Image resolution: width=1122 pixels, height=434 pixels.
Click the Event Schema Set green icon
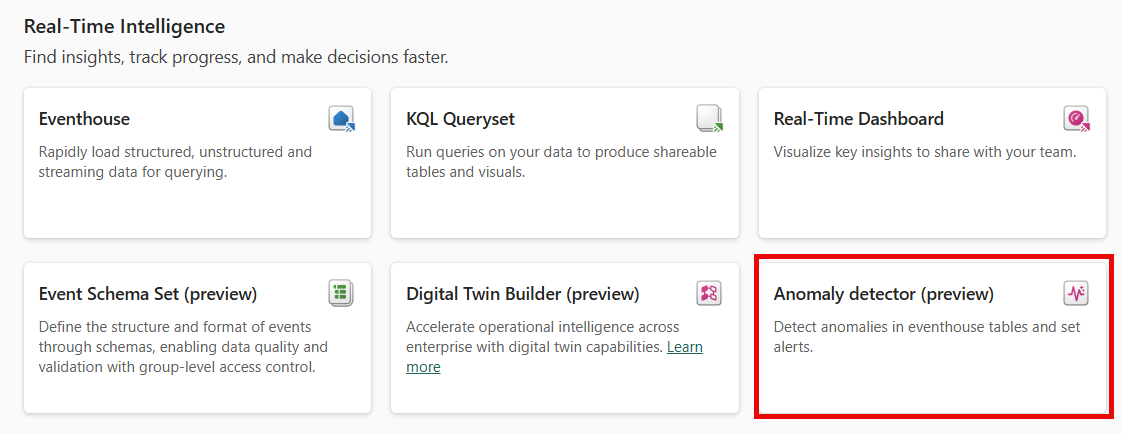(342, 293)
